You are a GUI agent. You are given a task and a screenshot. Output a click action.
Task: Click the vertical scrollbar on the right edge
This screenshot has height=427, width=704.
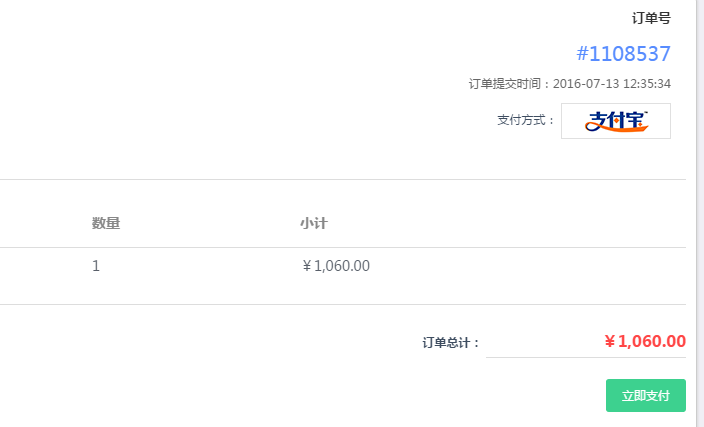(699, 200)
